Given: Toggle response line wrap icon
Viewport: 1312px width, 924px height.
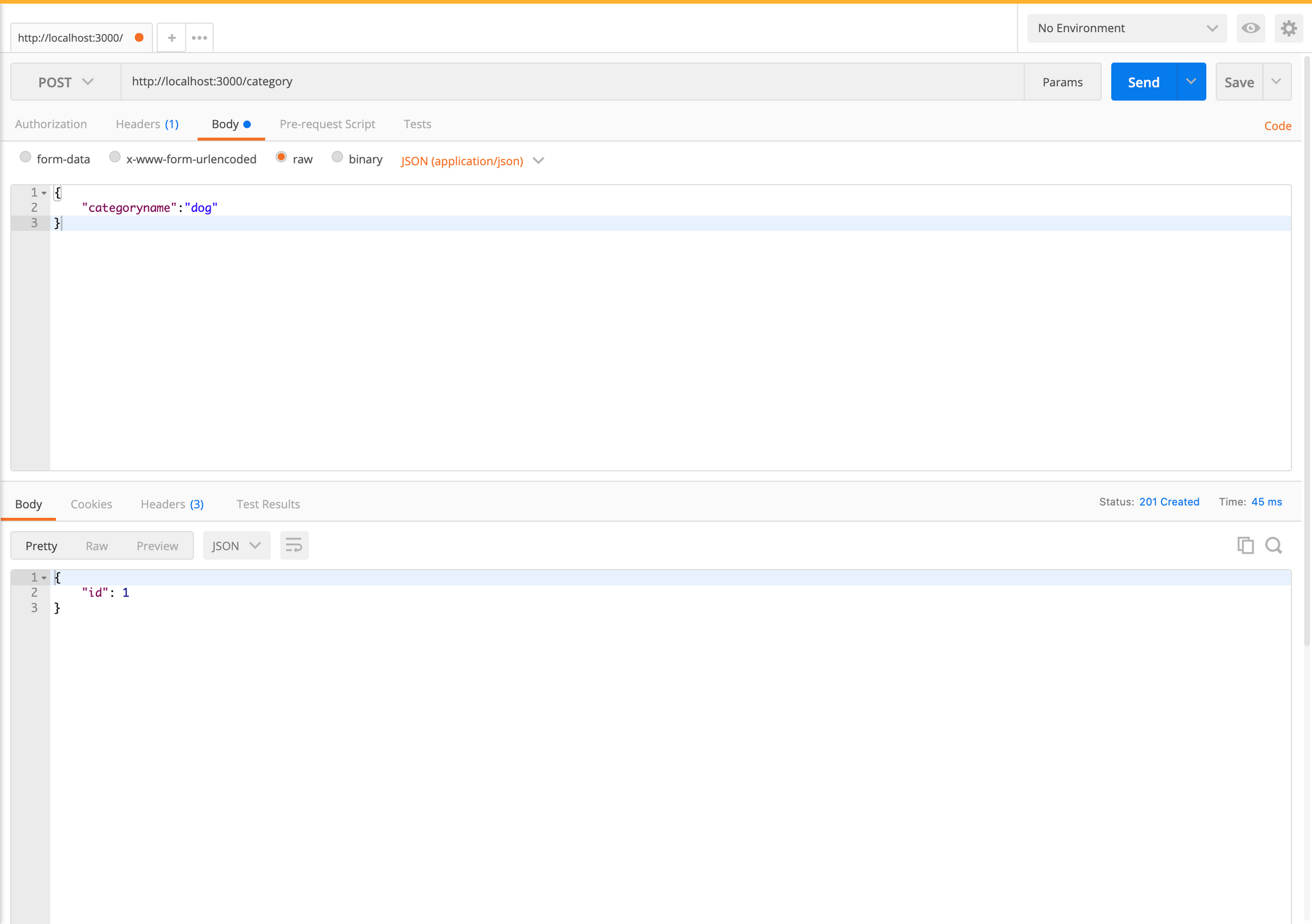Looking at the screenshot, I should pos(294,546).
